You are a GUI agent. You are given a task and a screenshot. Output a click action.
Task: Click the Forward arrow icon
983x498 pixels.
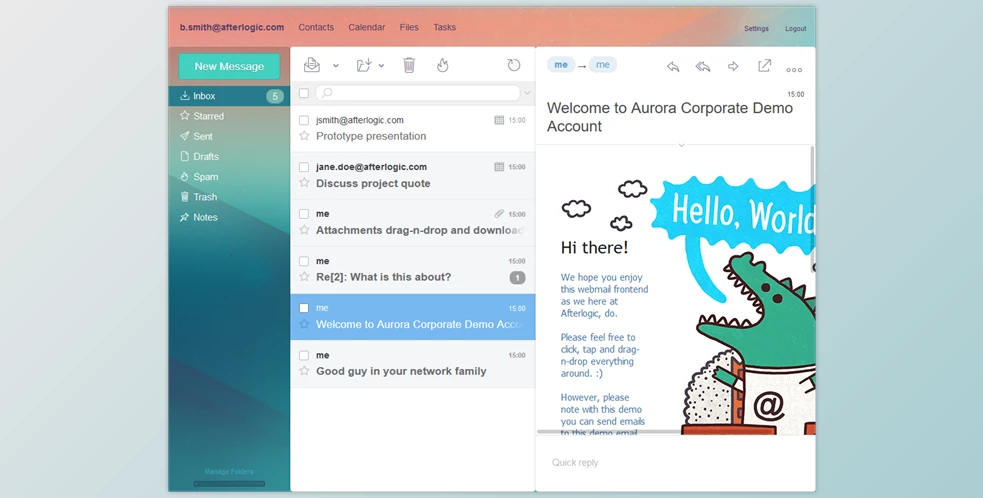733,66
